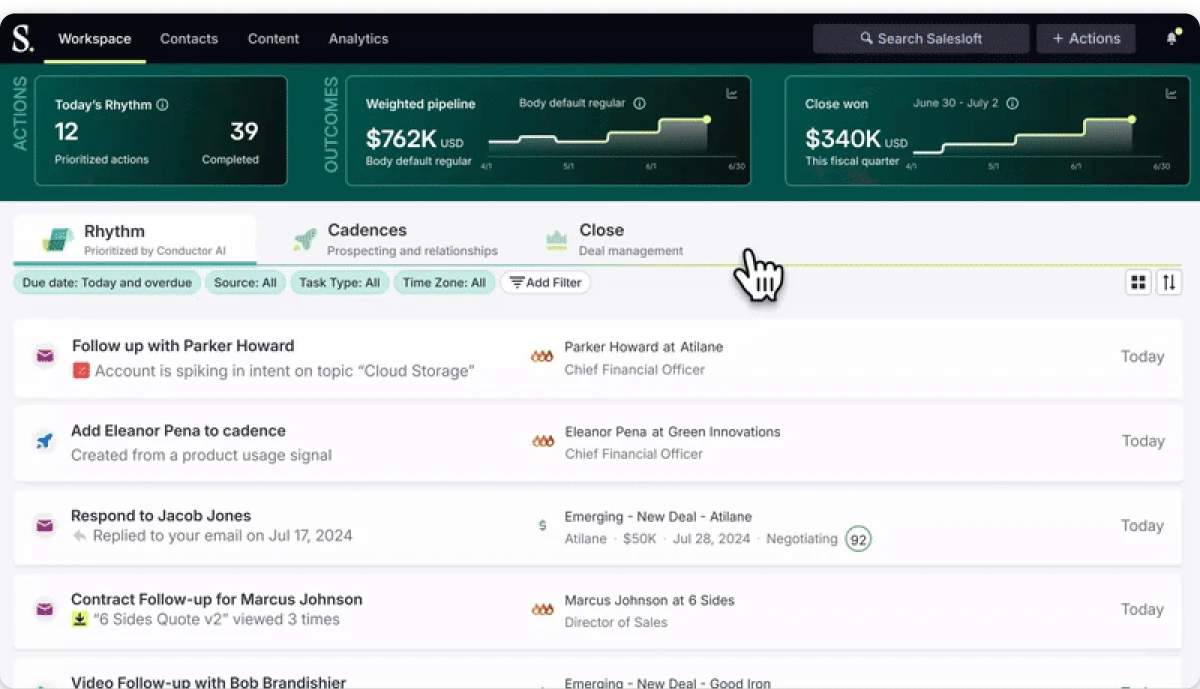
Task: Click dollar deal icon for Emerging - New Deal - Atilane
Action: point(543,525)
